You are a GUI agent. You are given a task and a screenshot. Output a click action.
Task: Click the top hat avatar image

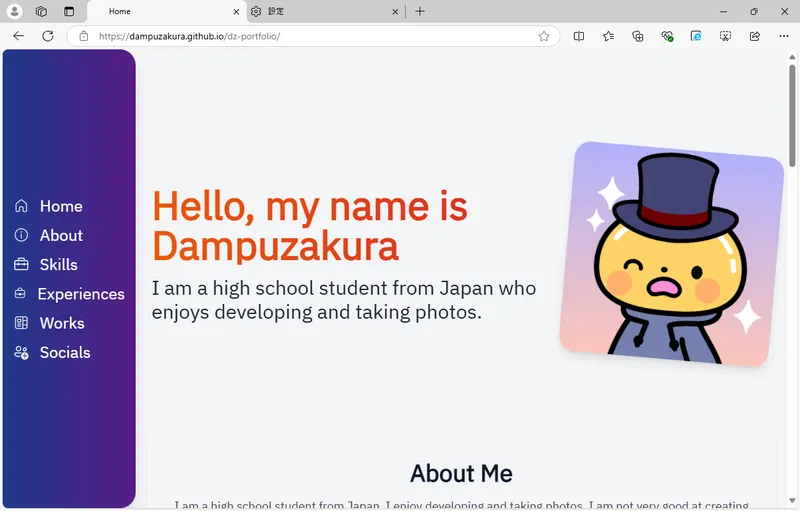pos(671,254)
